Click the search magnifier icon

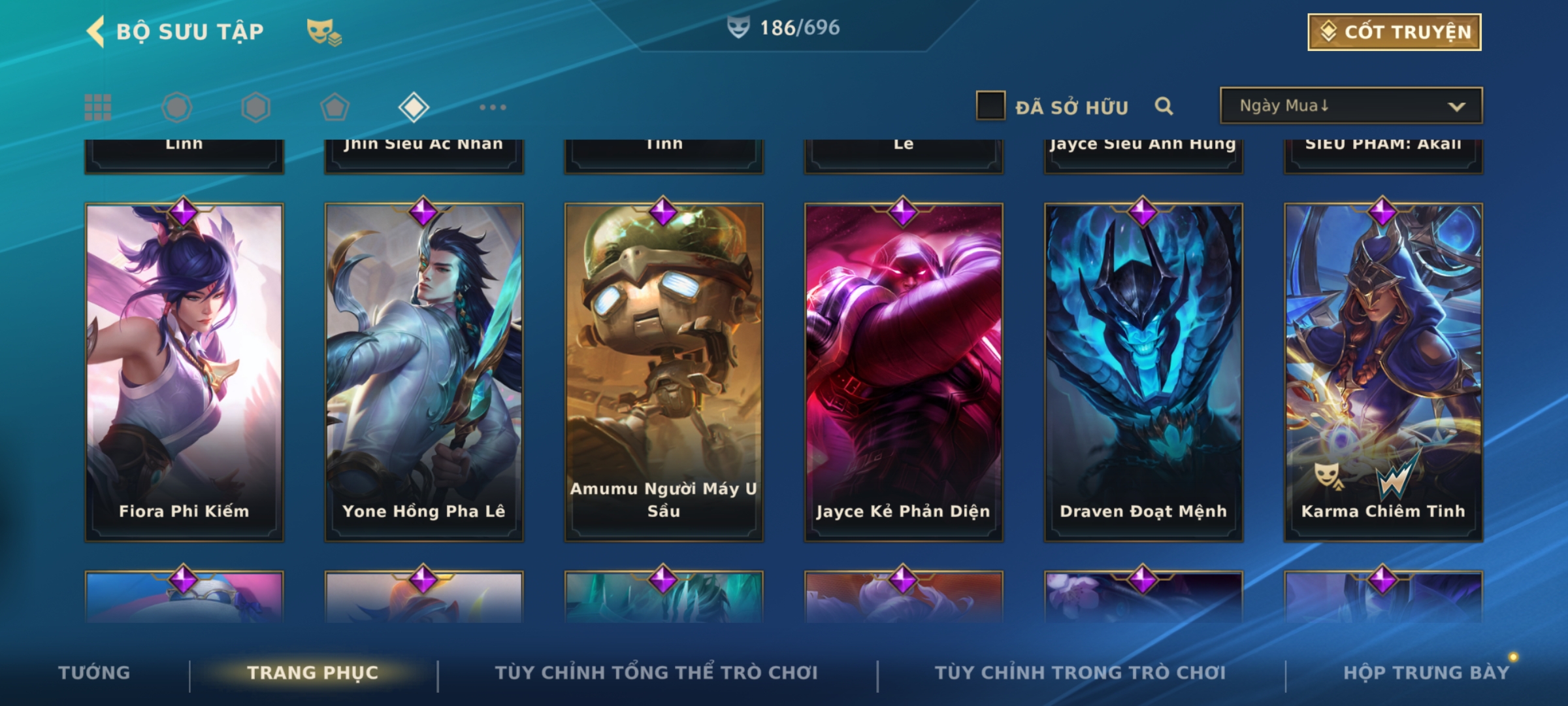coord(1164,106)
